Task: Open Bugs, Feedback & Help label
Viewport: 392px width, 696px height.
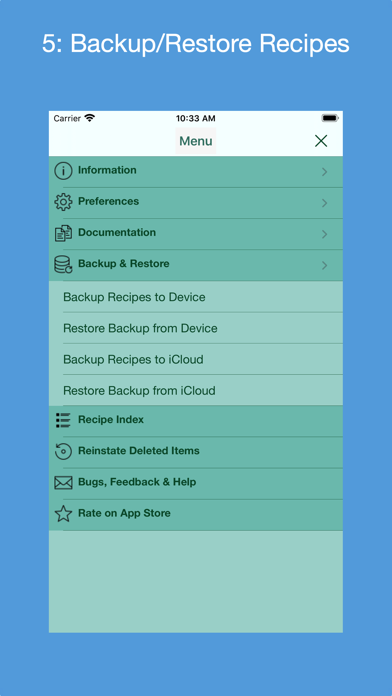Action: coord(137,482)
